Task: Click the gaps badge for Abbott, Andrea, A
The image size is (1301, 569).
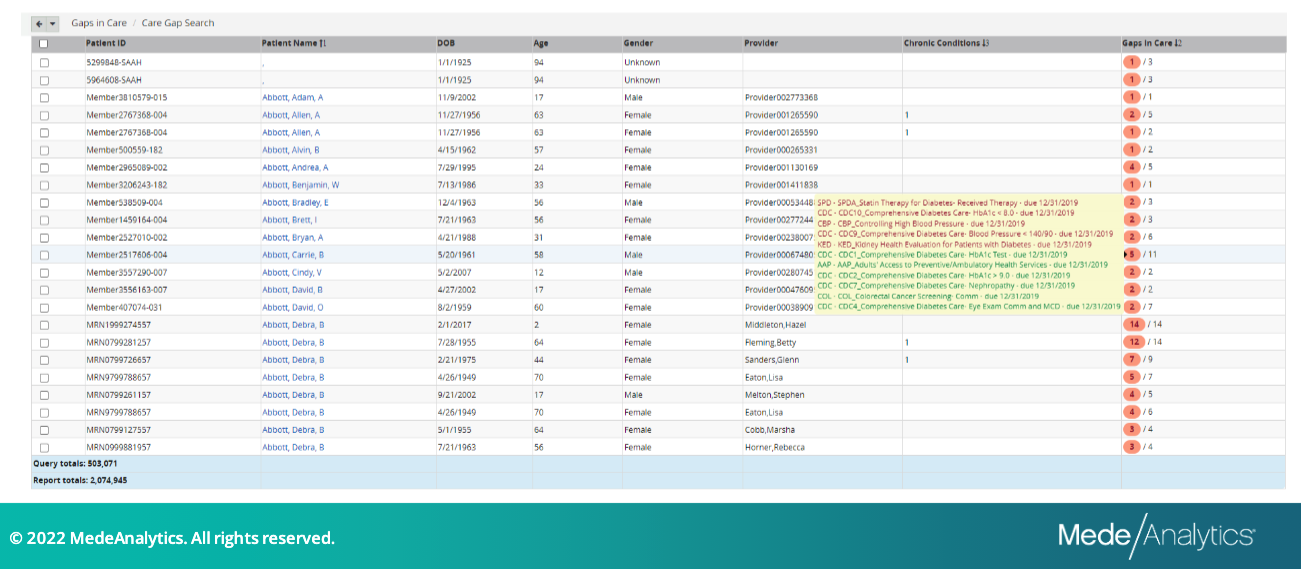Action: pos(1131,167)
